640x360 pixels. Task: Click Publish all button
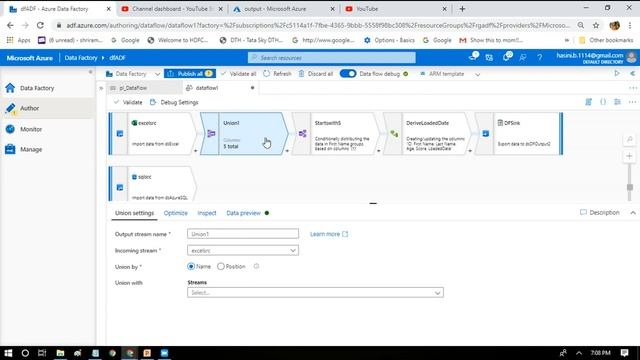pos(190,73)
